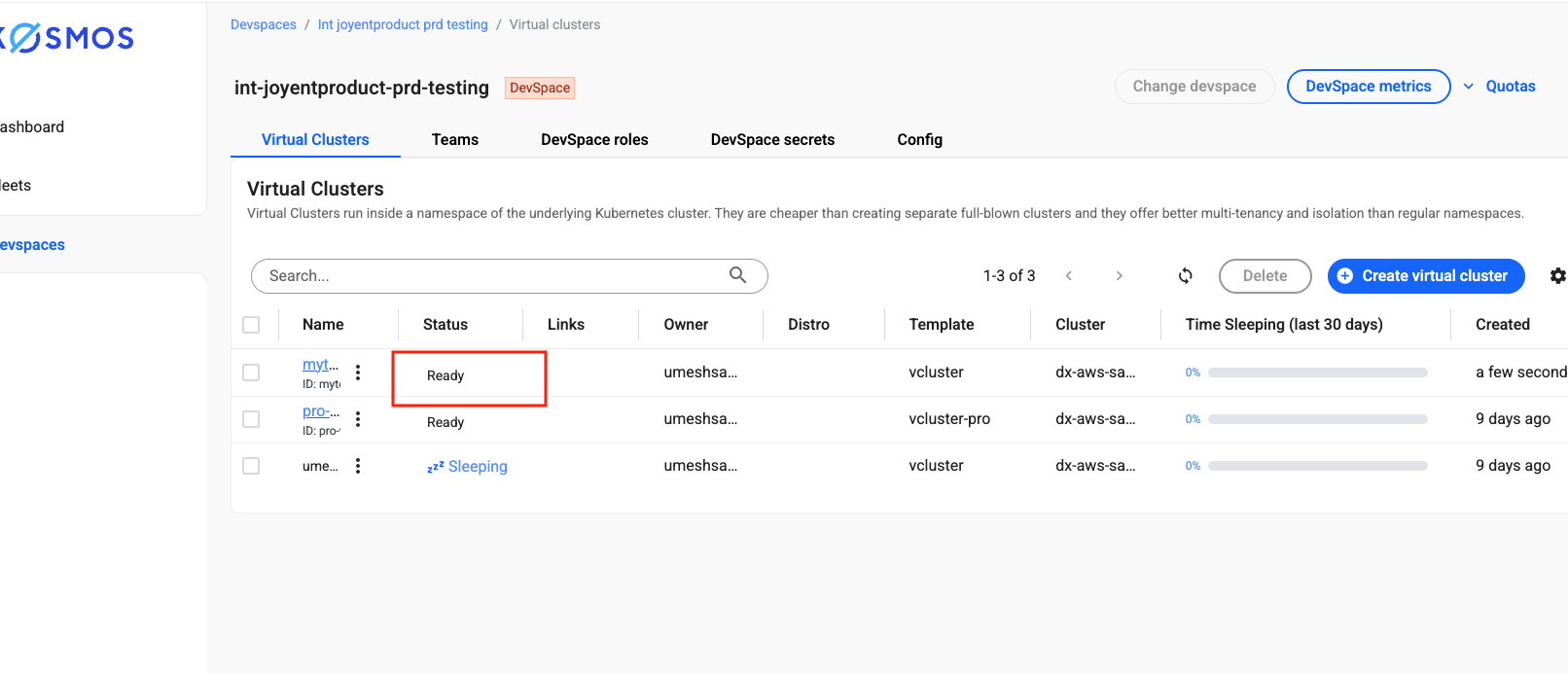
Task: Click the Links column header
Action: pyautogui.click(x=566, y=325)
